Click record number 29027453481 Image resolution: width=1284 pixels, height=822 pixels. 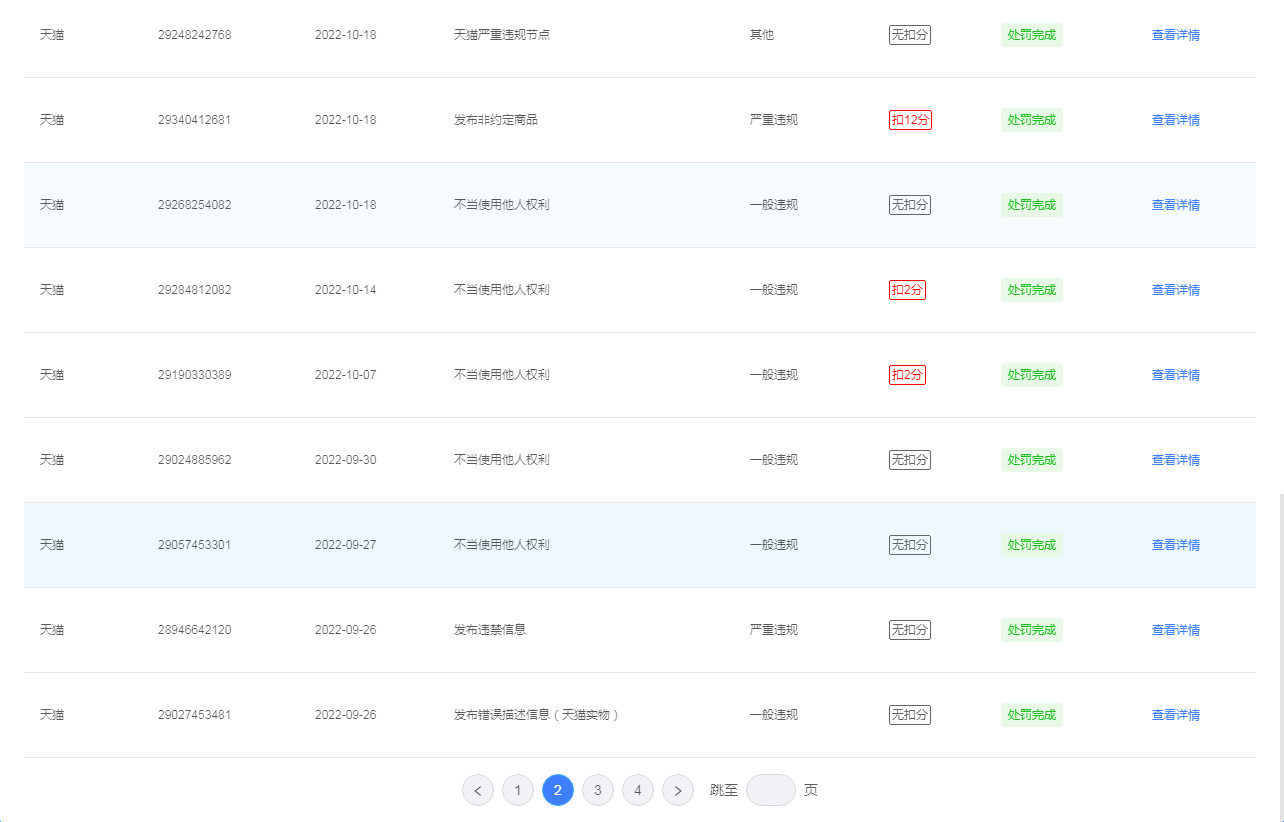tap(194, 715)
